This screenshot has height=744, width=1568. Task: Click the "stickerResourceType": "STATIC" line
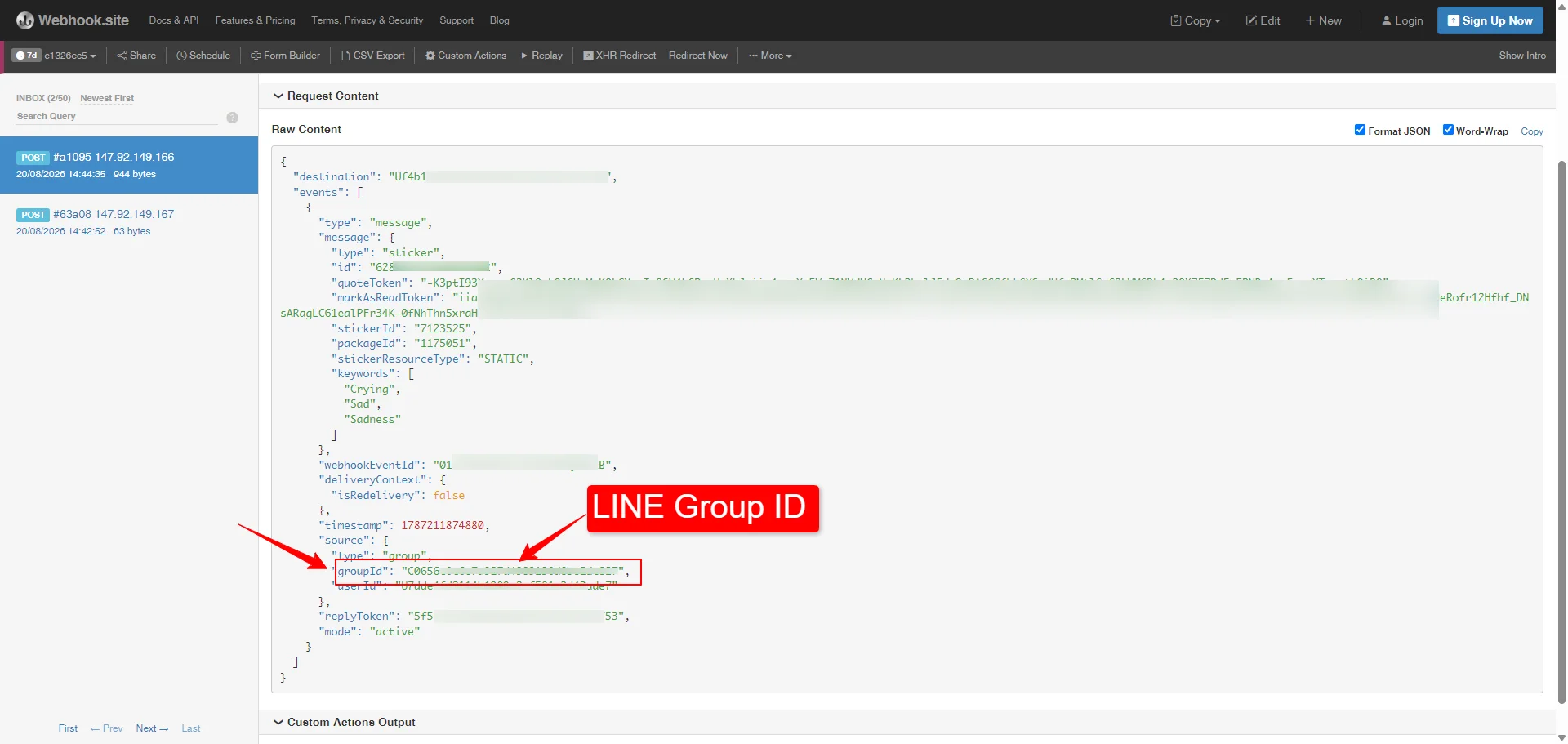tap(432, 359)
